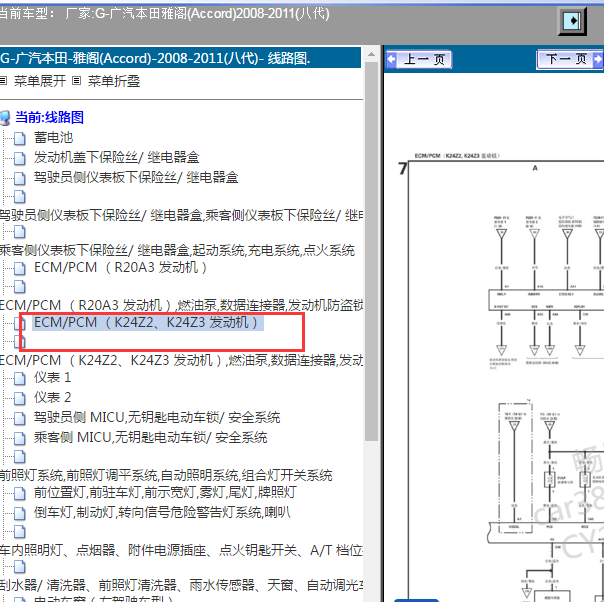This screenshot has height=602, width=604.
Task: Open 倒车灯,制动灯,转向信号危险警告灯系统,喇叭 diagram
Action: point(162,513)
